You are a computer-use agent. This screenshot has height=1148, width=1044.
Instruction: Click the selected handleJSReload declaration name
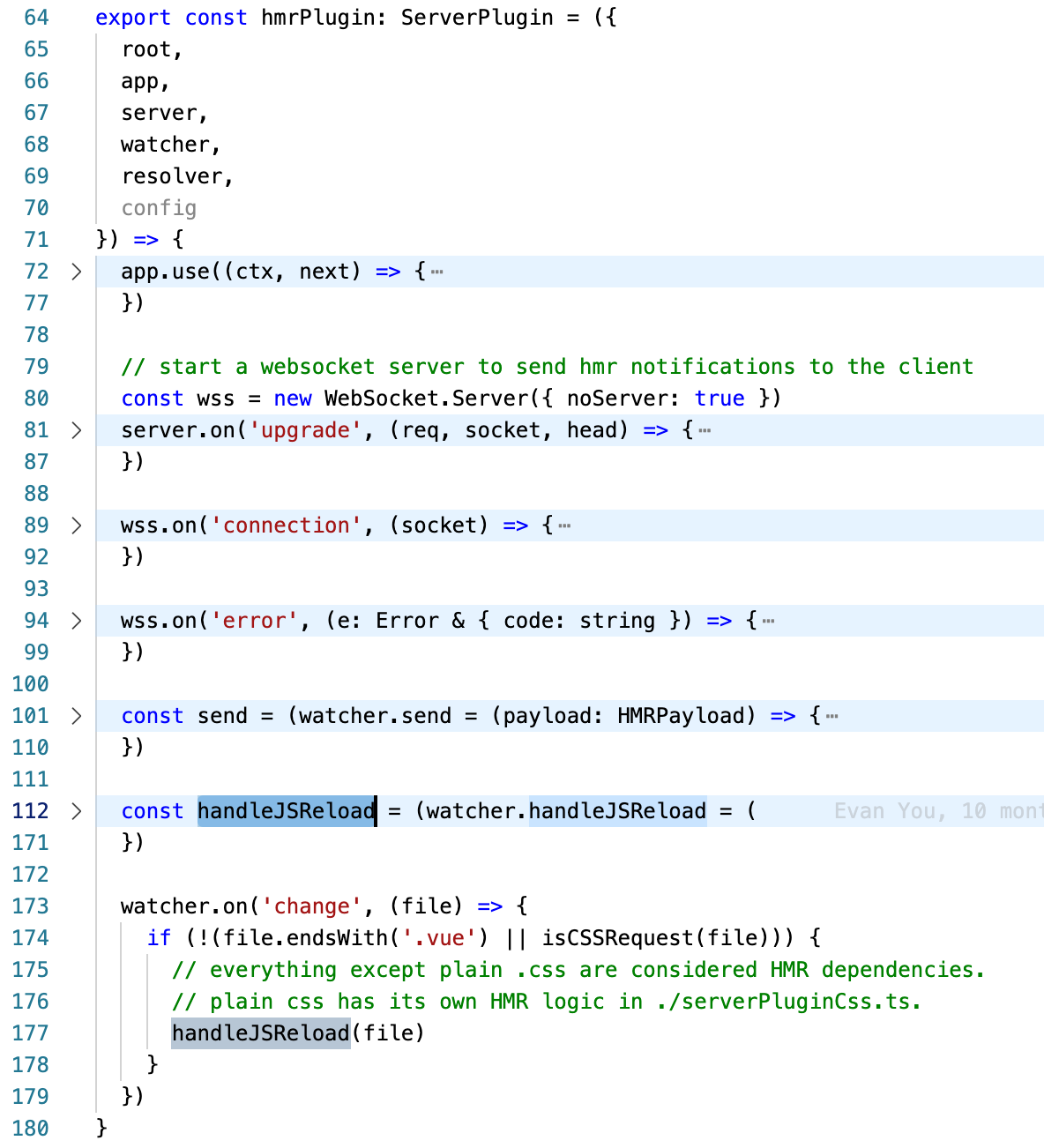pos(287,811)
